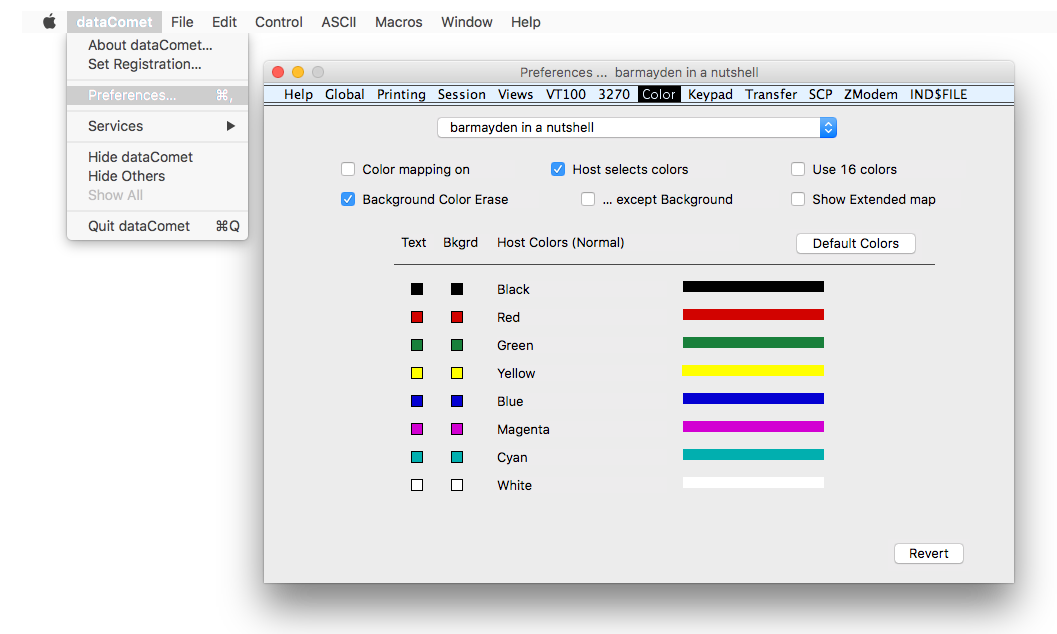The height and width of the screenshot is (634, 1057).
Task: Enable Use 16 colors checkbox
Action: (x=798, y=169)
